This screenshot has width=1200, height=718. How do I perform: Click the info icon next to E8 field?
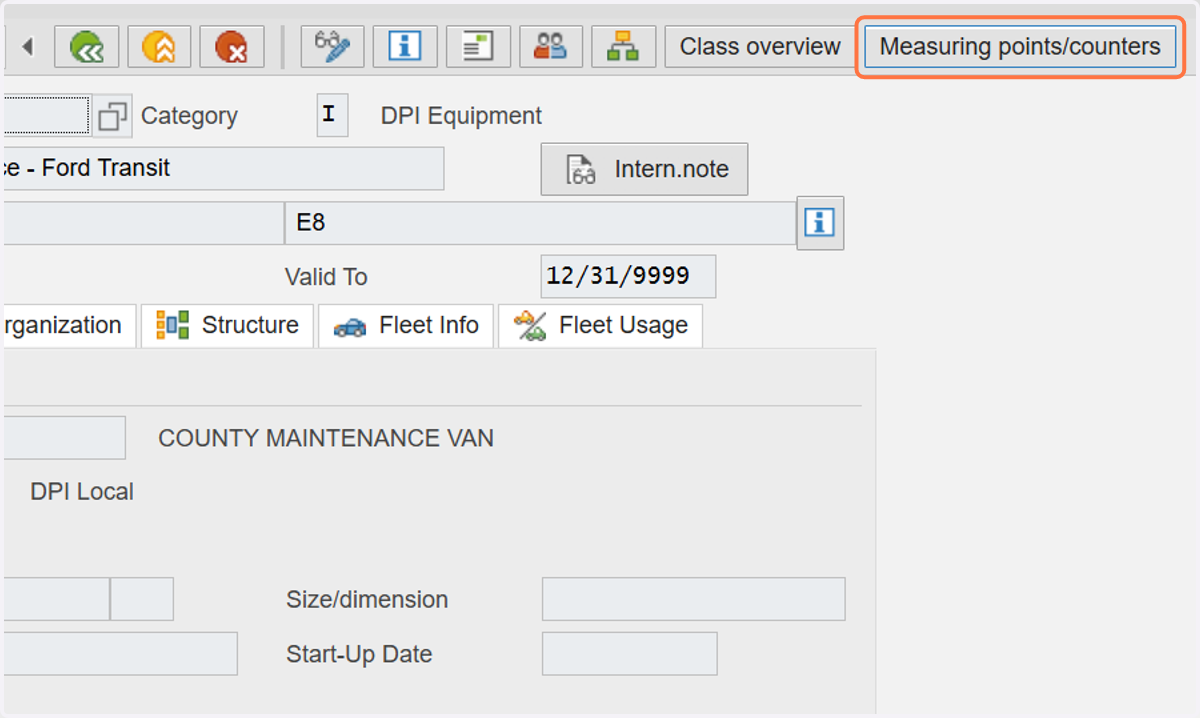[x=820, y=222]
